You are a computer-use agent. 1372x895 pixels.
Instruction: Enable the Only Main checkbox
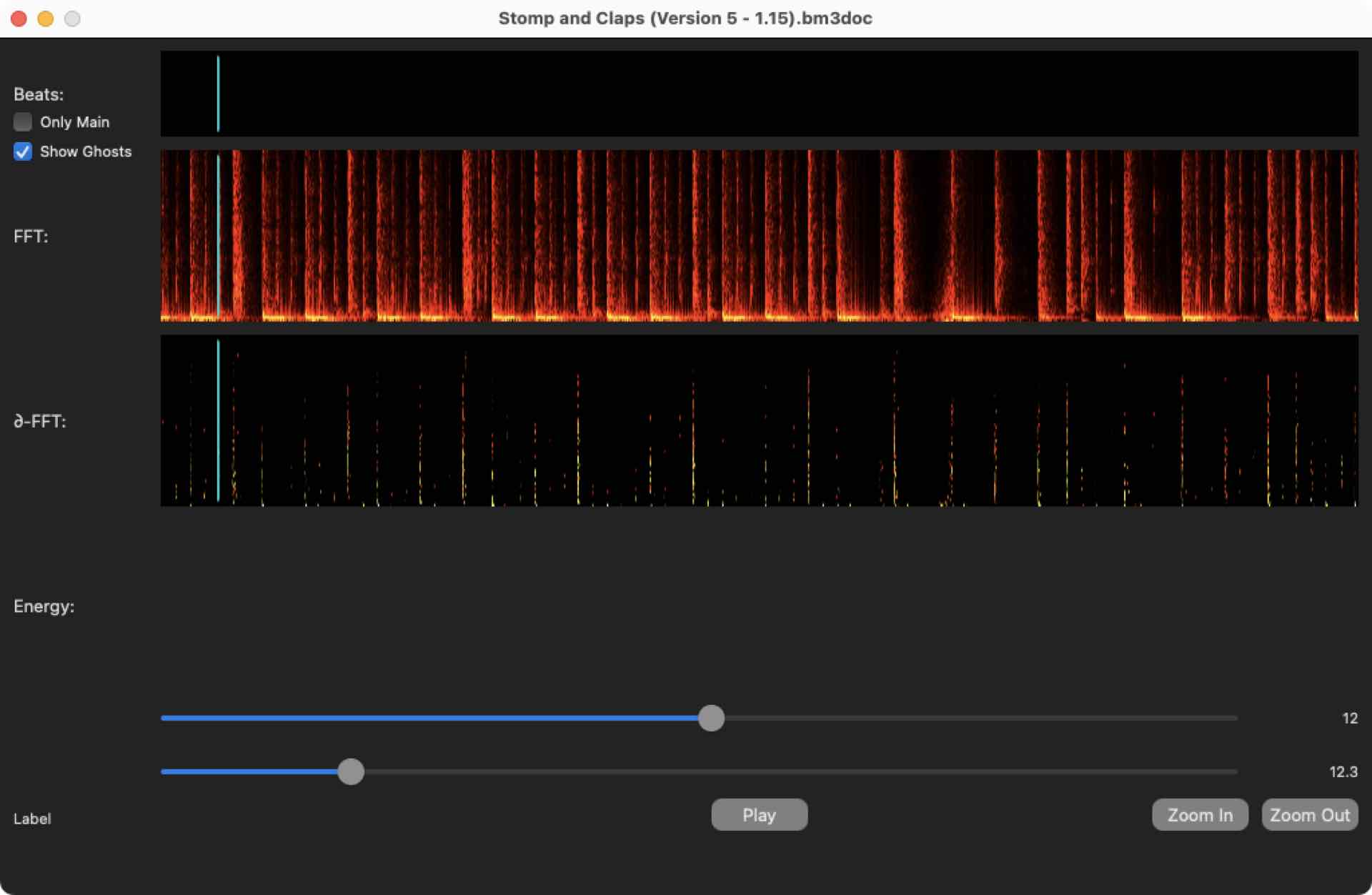pos(23,122)
